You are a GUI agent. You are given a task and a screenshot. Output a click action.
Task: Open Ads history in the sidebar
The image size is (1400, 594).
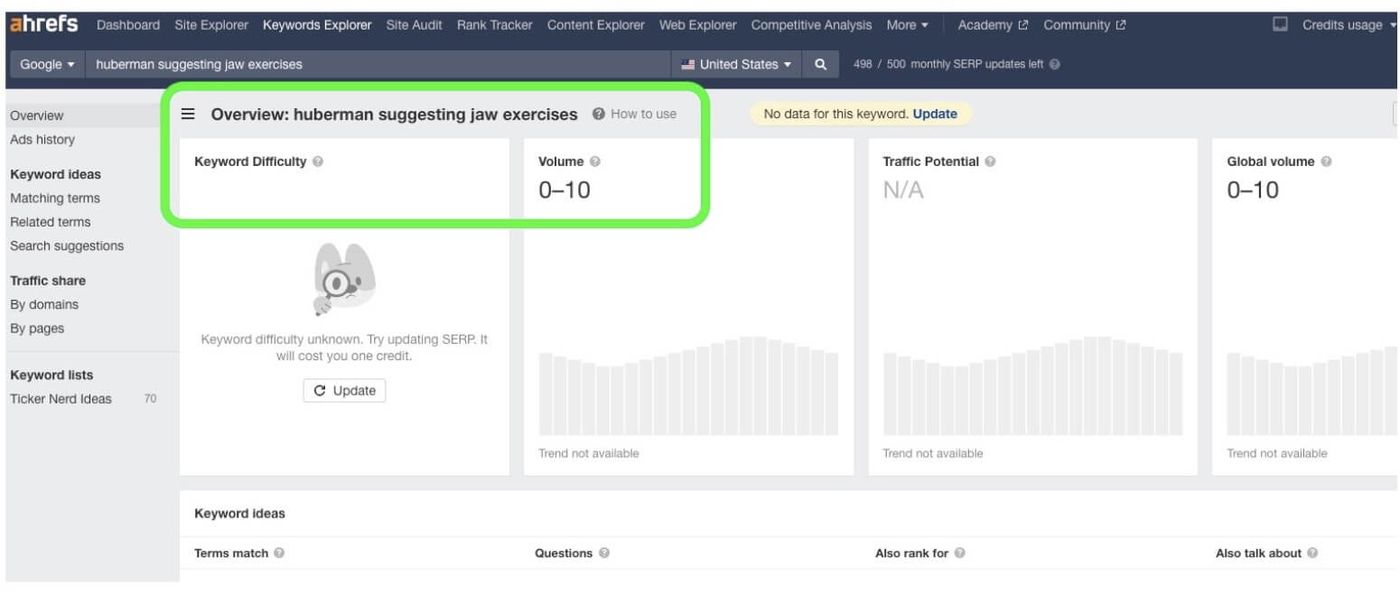coord(42,139)
